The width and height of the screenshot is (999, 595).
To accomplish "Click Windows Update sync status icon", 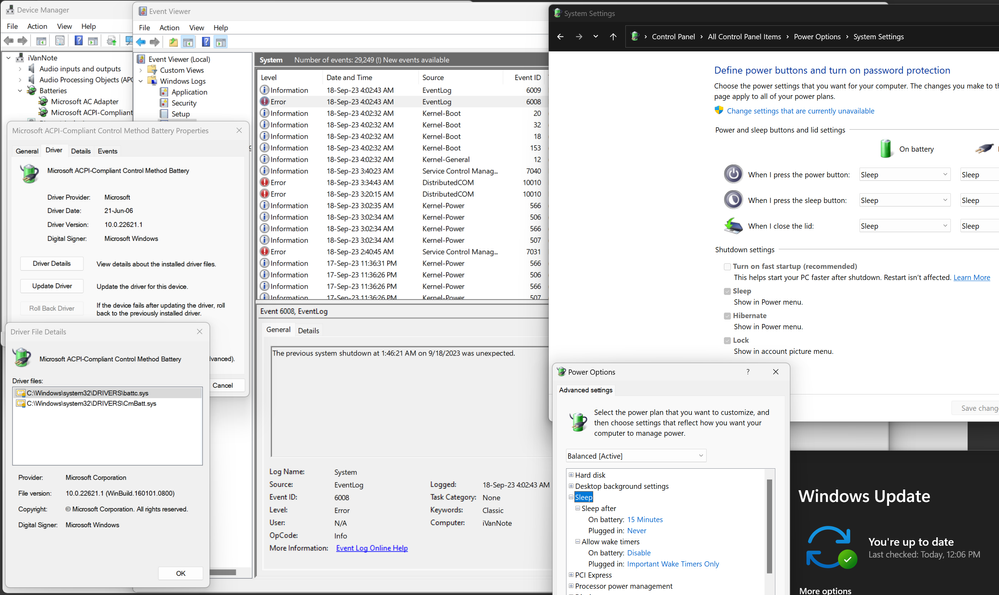I will point(830,547).
